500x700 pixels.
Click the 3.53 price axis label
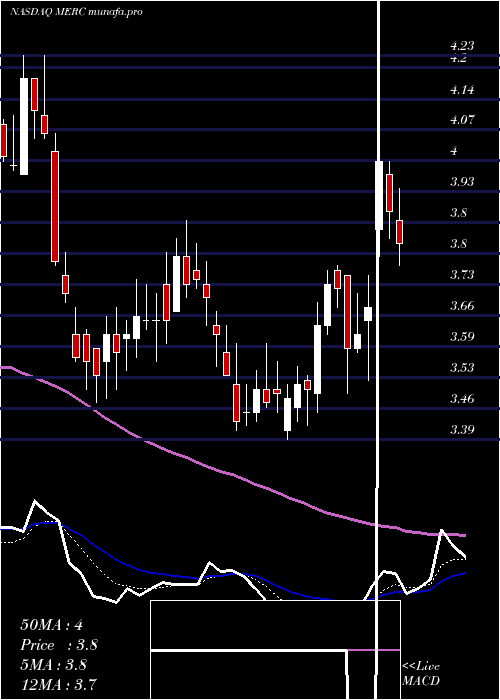pos(462,367)
